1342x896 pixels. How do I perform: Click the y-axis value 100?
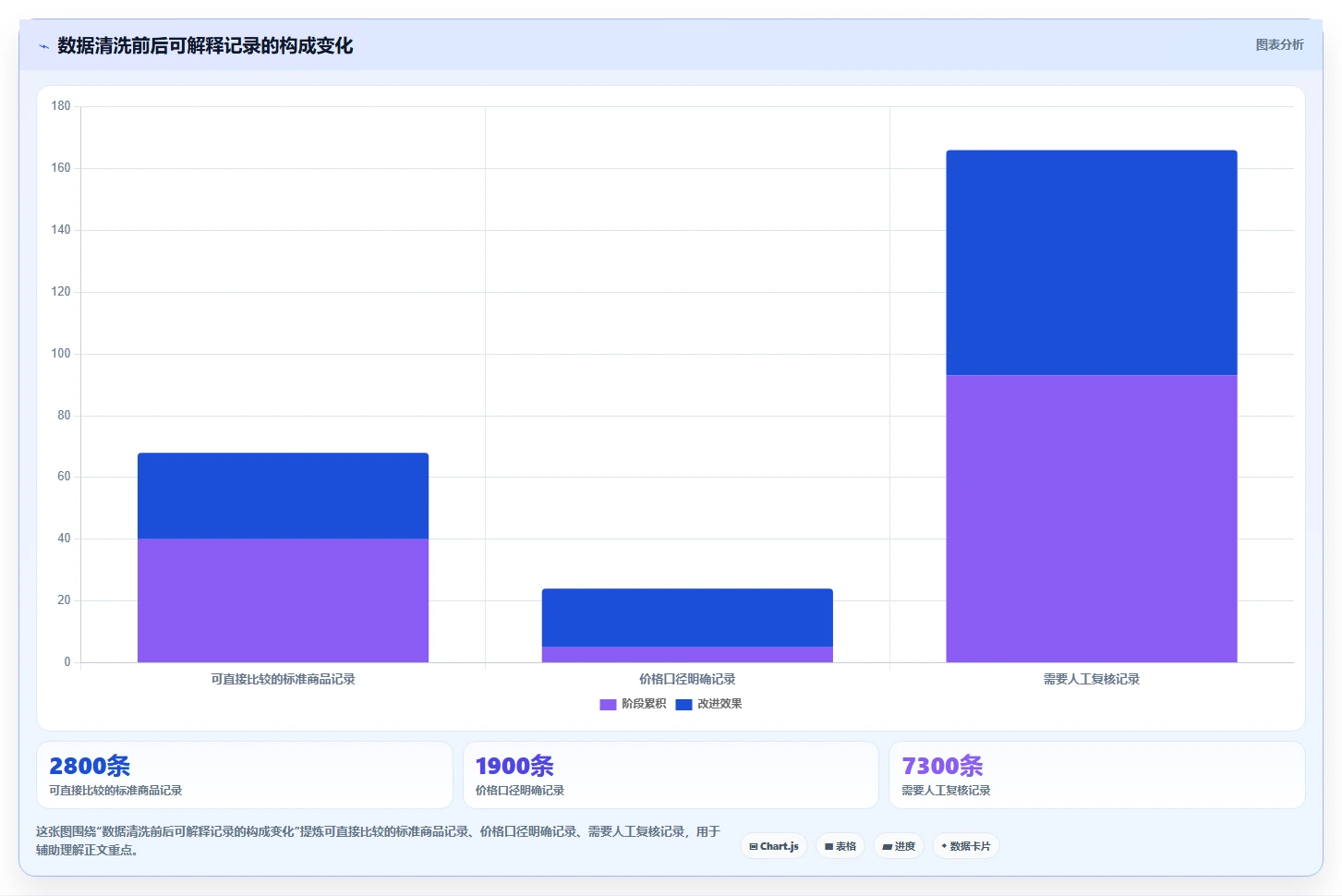coord(61,354)
